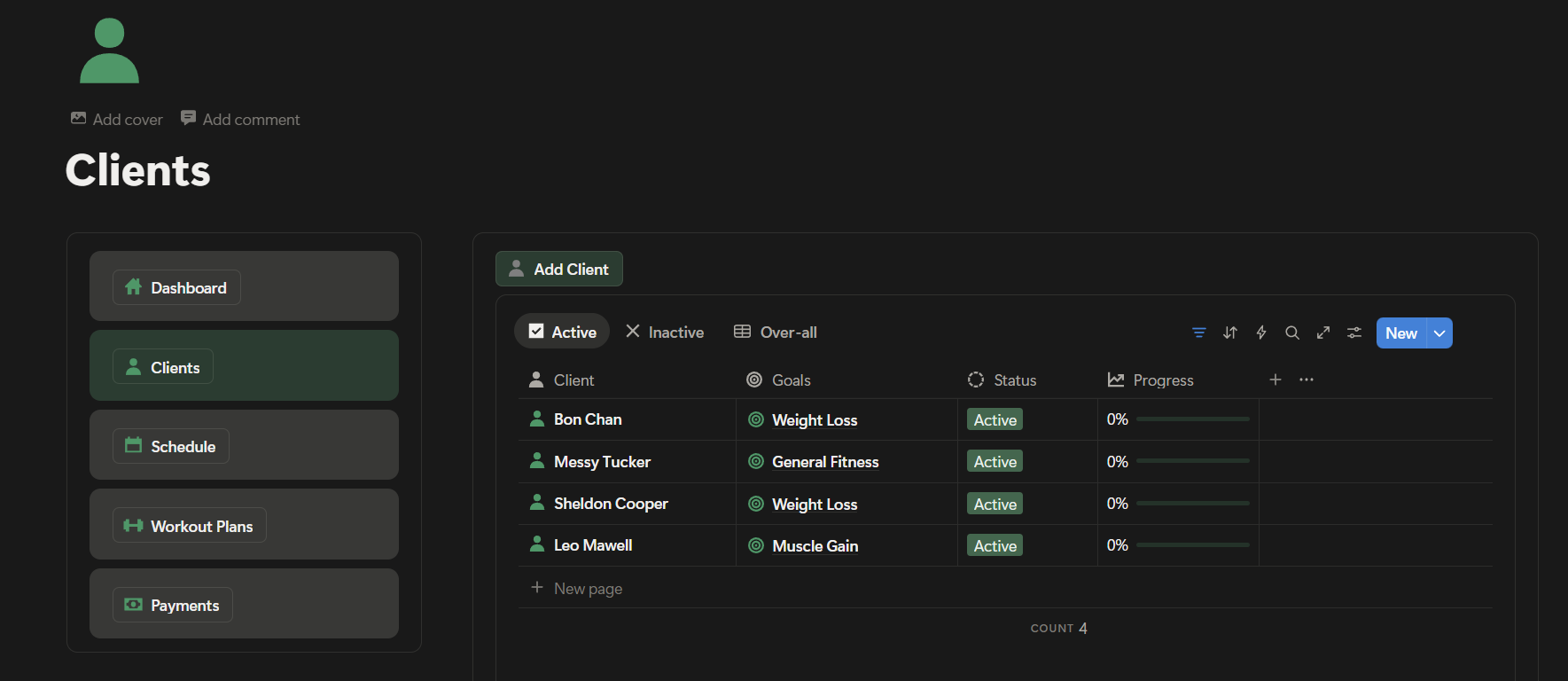This screenshot has height=681, width=1568.
Task: Click the Muscle Gain goal cell
Action: (815, 545)
